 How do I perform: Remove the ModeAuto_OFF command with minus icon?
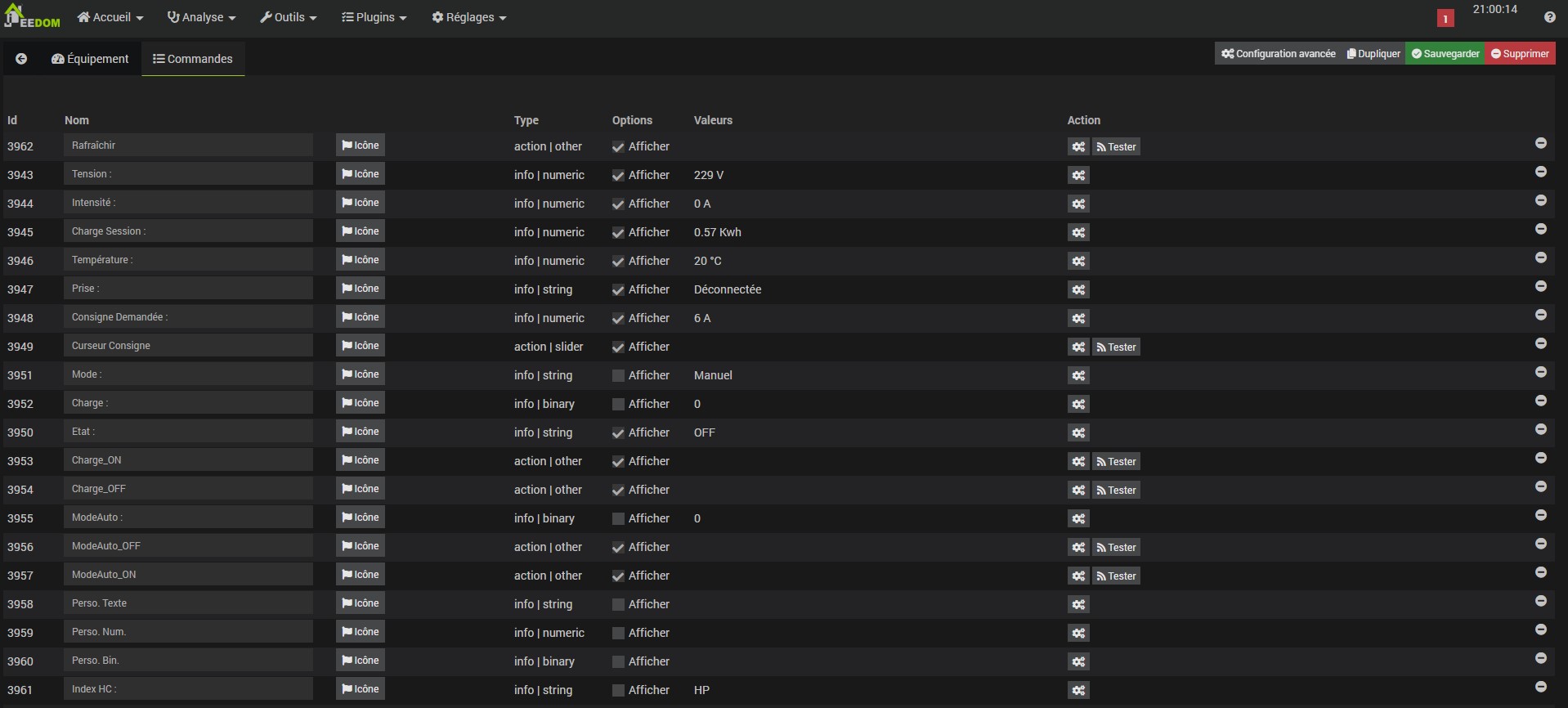(x=1540, y=544)
